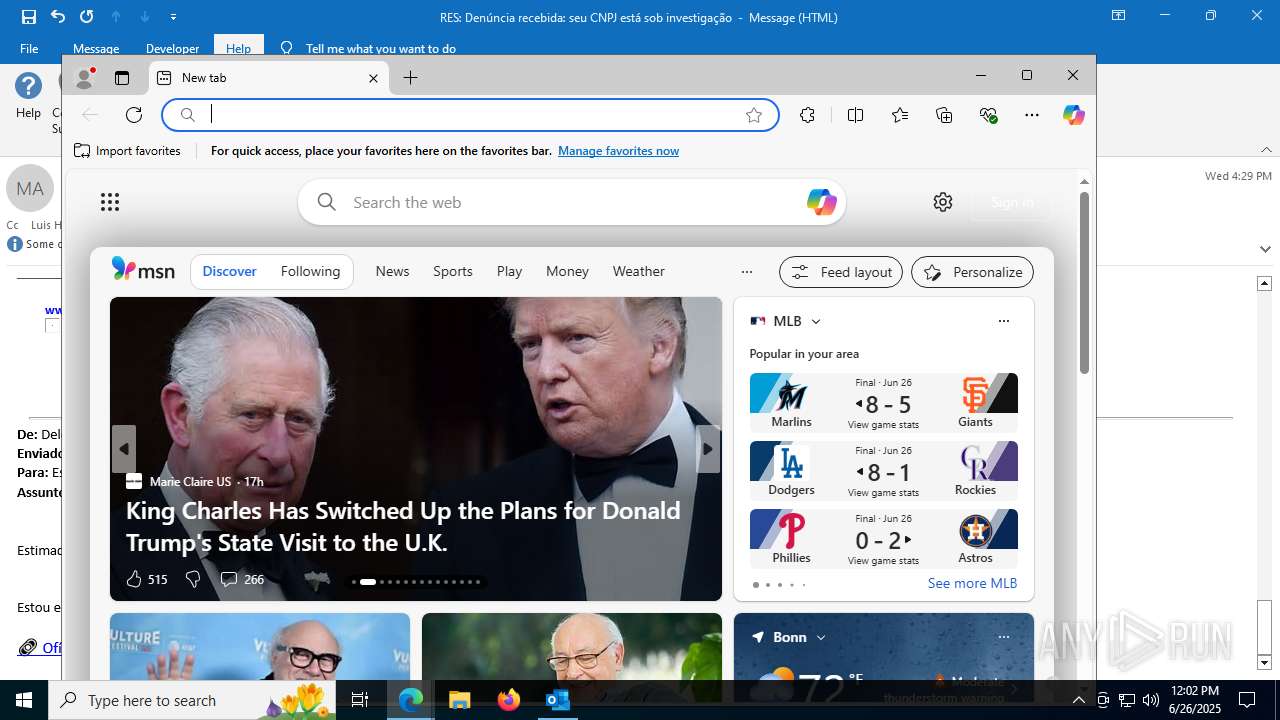Click Tell me what you want to do
The image size is (1280, 720).
coord(380,48)
